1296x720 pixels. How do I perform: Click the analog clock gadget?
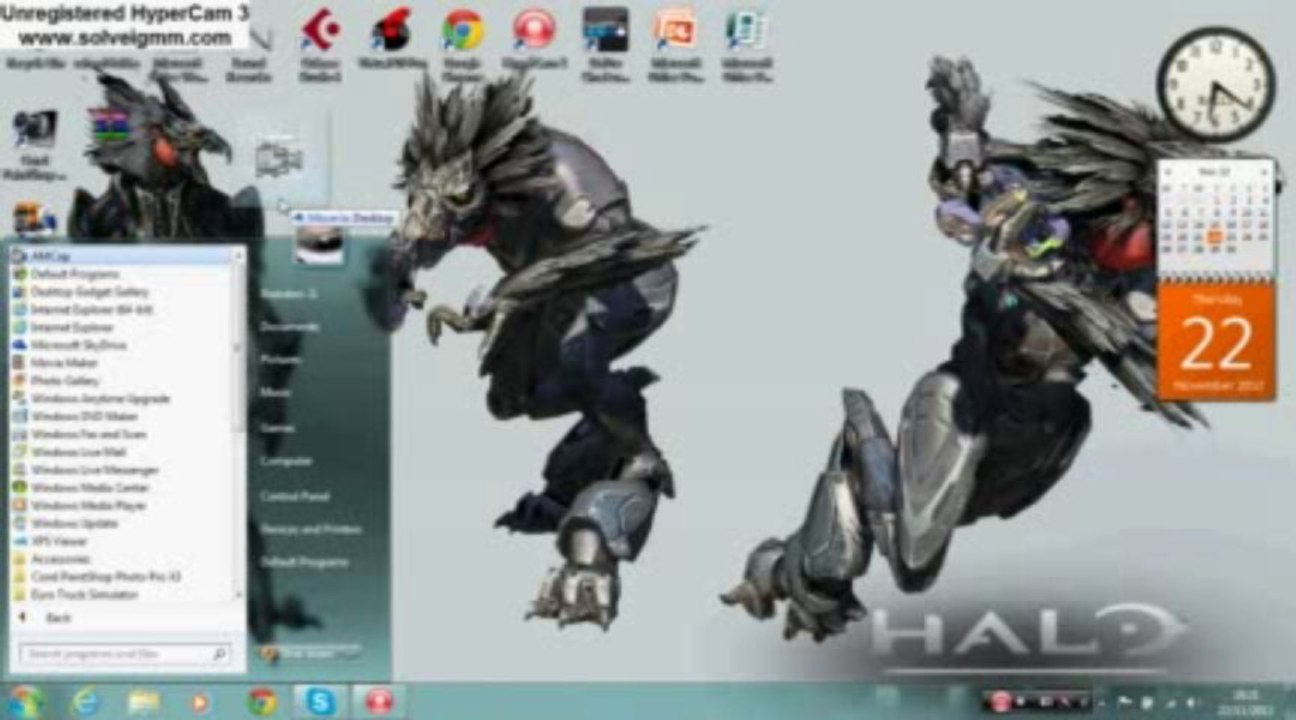tap(1215, 86)
